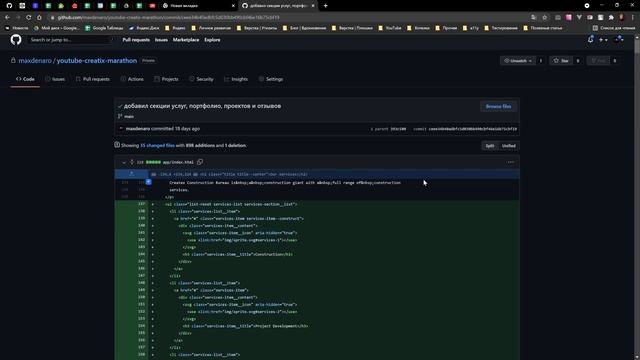Open the first pinned GitHub tab

(9, 6)
